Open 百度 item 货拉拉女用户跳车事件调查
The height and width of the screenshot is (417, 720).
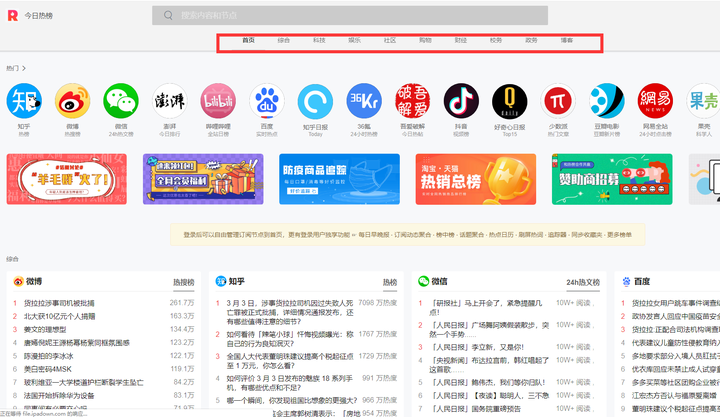pos(675,303)
